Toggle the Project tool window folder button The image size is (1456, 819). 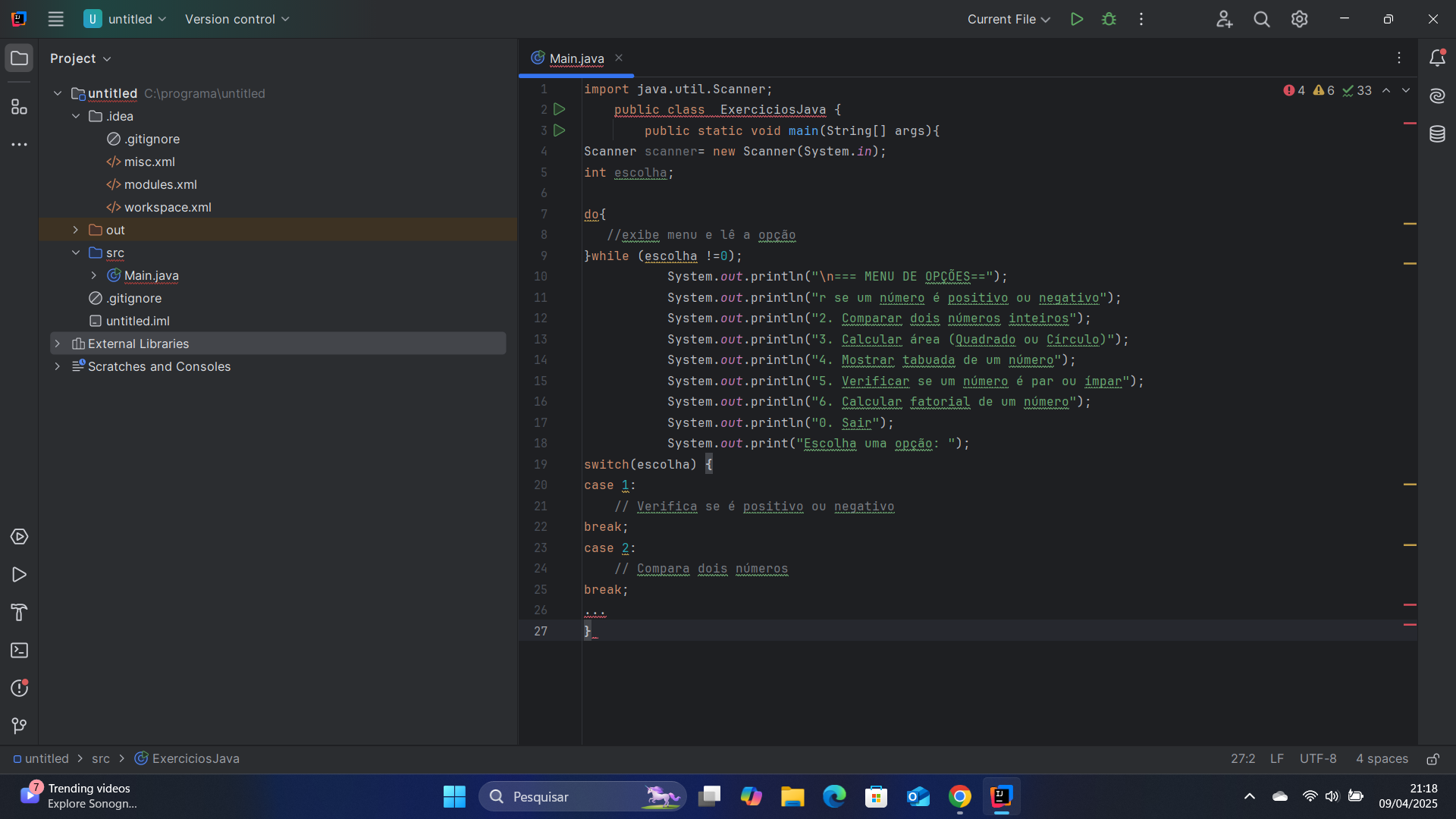[x=19, y=58]
